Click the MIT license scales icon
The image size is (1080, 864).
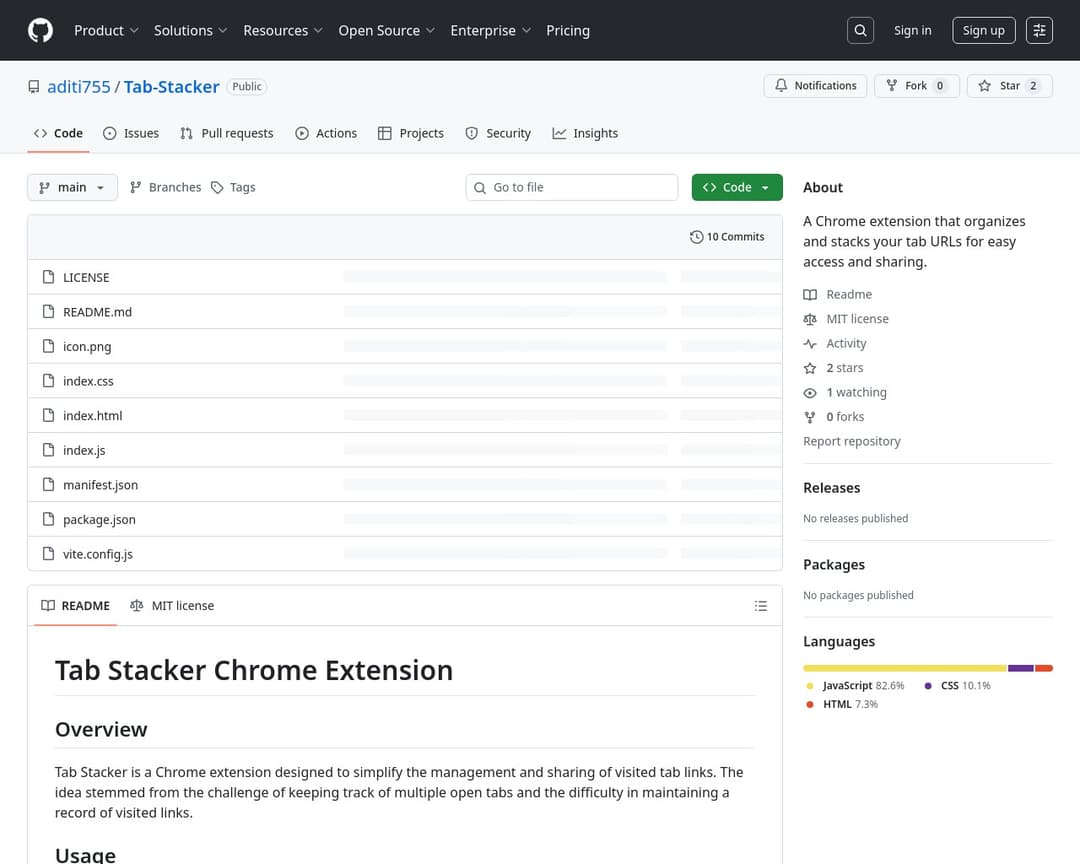(811, 318)
